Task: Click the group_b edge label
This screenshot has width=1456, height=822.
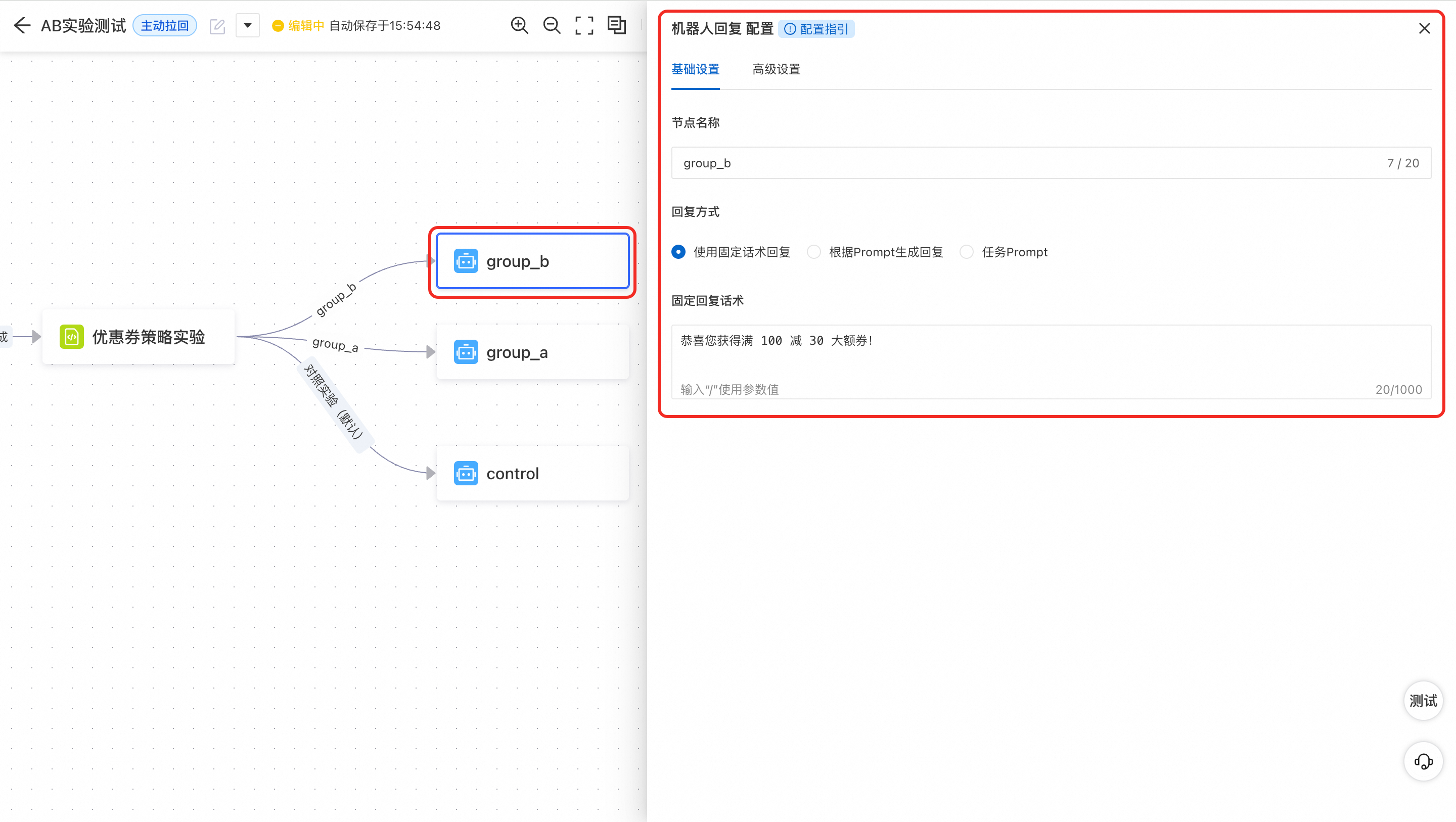Action: click(x=336, y=300)
